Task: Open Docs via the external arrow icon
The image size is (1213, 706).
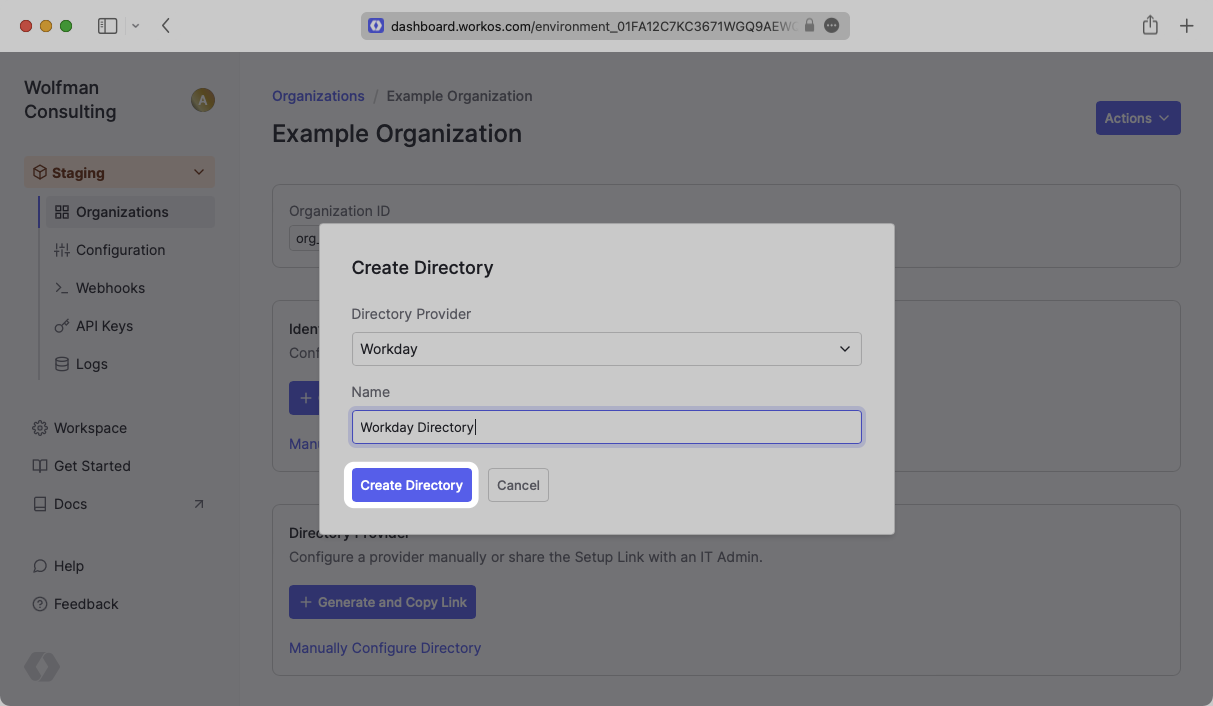Action: coord(198,504)
